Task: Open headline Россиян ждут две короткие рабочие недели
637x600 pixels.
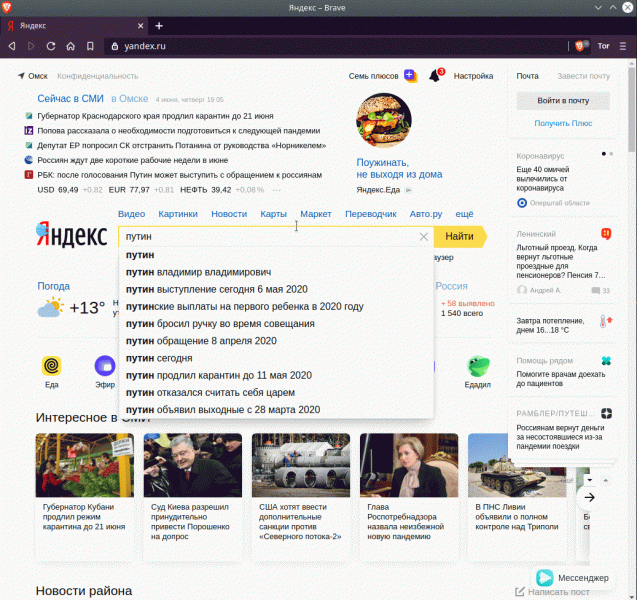Action: [x=132, y=160]
